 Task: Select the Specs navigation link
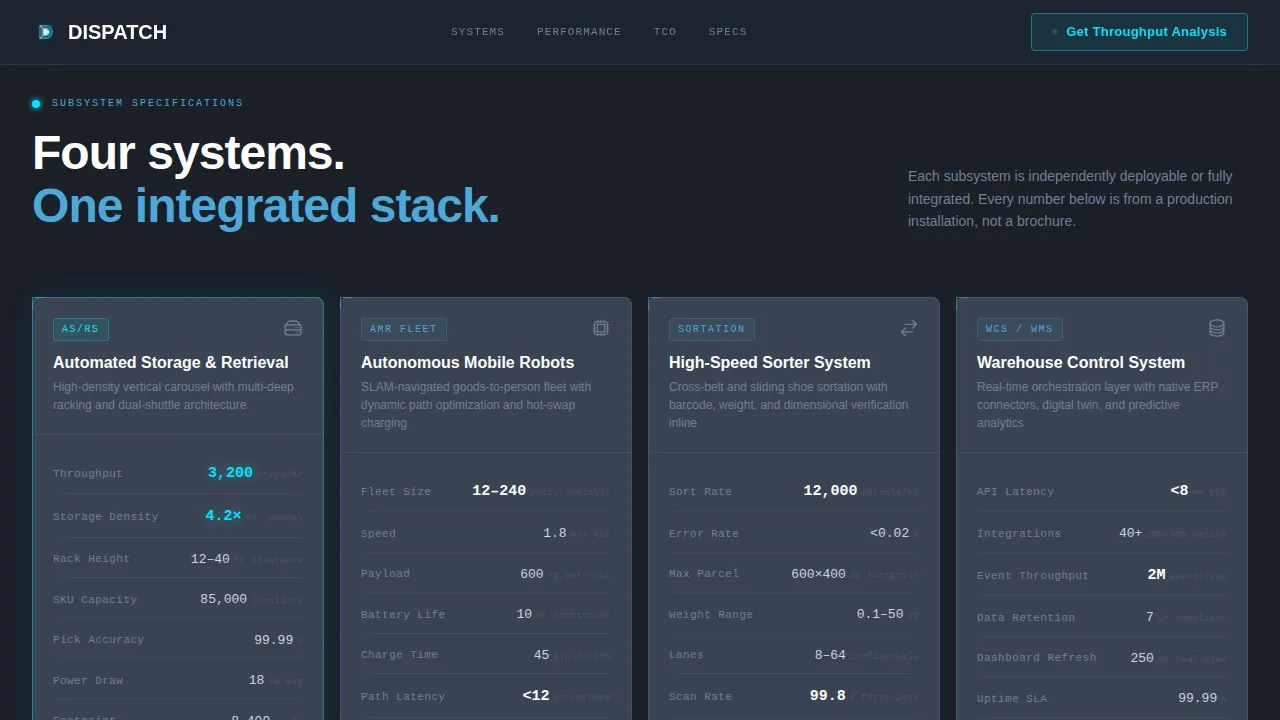click(728, 32)
